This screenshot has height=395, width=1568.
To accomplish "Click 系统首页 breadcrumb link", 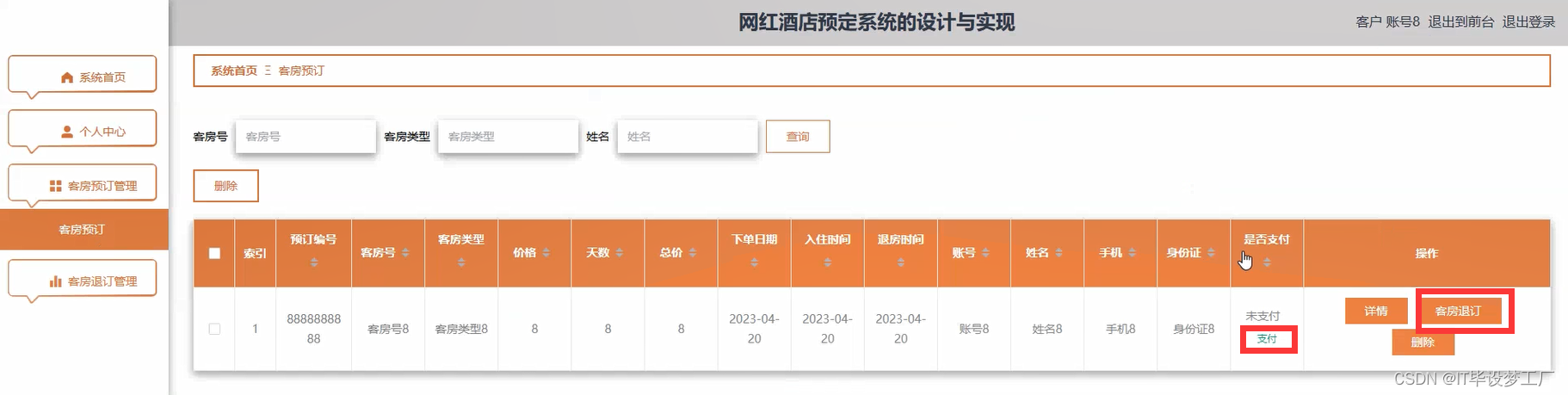I will tap(234, 71).
